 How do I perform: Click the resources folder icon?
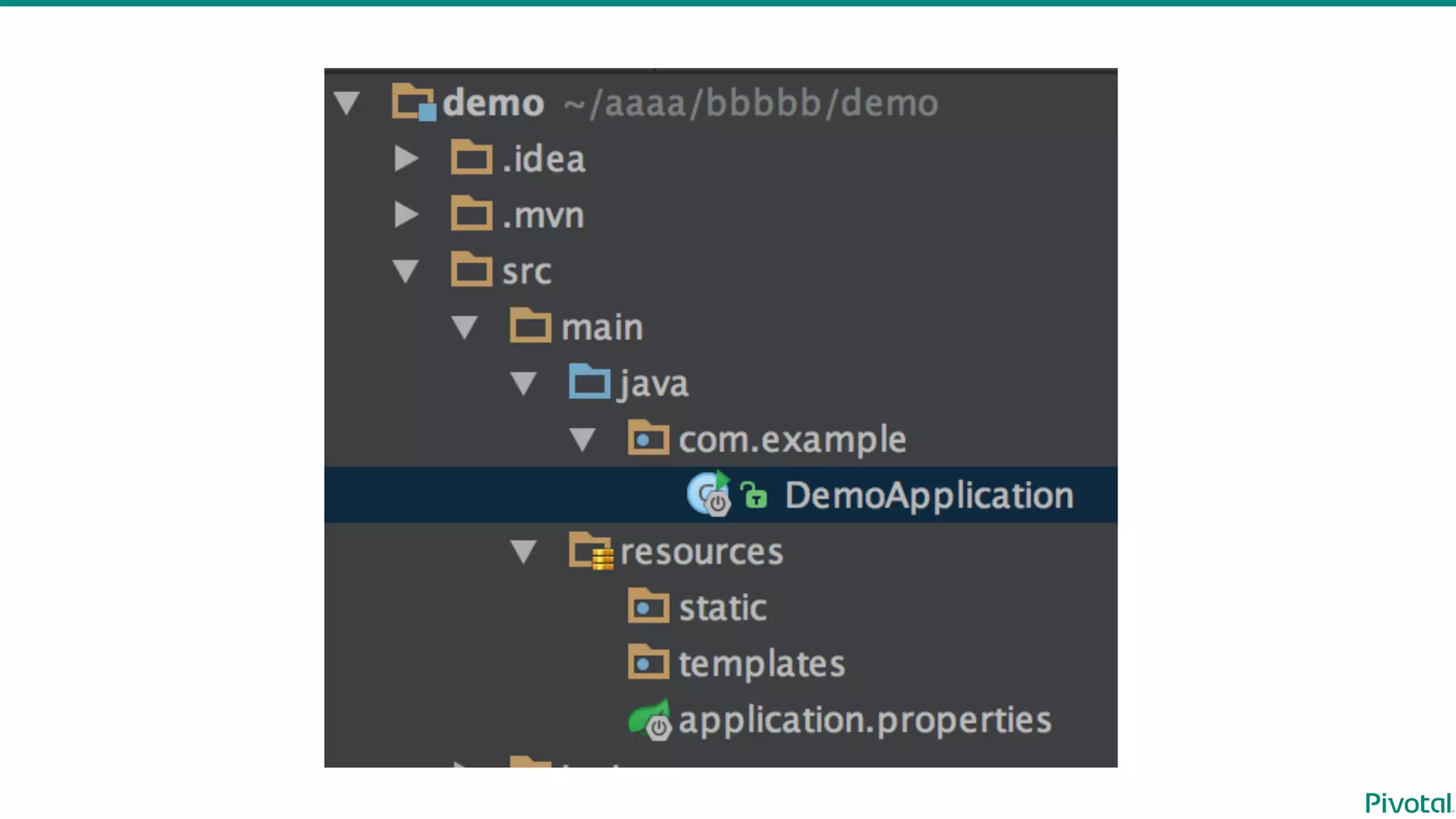click(591, 551)
